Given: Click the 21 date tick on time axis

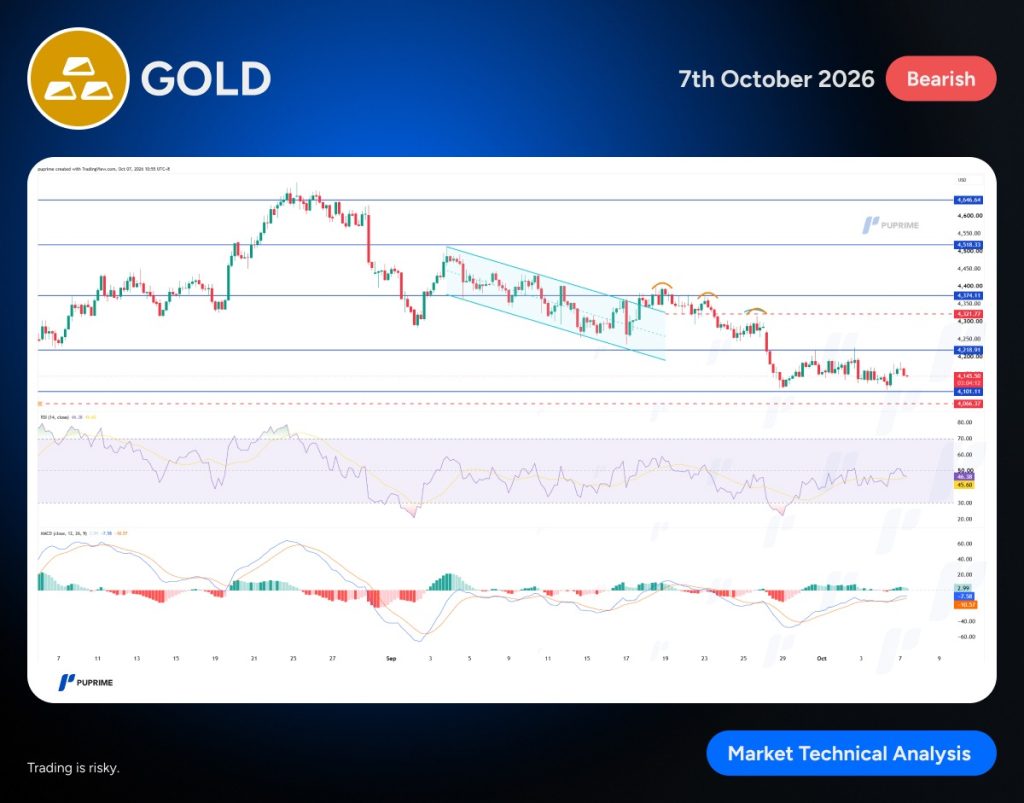Looking at the screenshot, I should click(254, 659).
